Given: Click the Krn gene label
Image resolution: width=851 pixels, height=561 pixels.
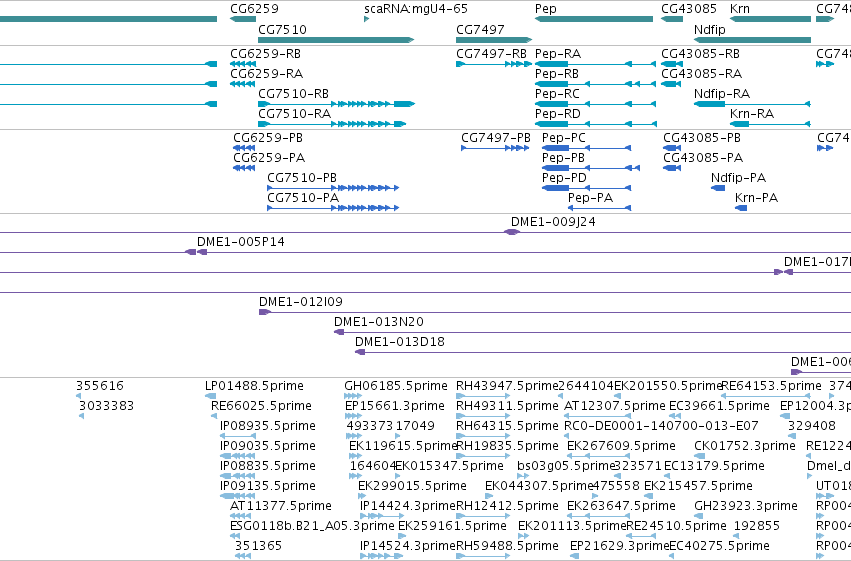Looking at the screenshot, I should coord(740,9).
